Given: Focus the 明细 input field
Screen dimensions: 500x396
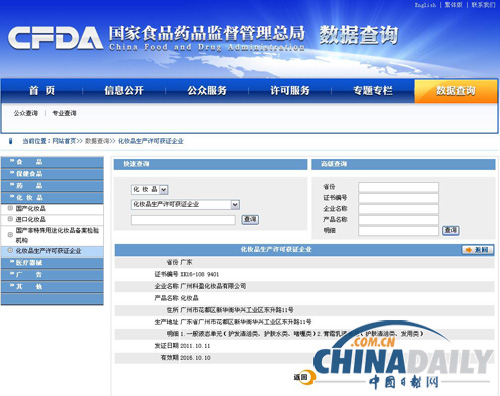Looking at the screenshot, I should 398,231.
